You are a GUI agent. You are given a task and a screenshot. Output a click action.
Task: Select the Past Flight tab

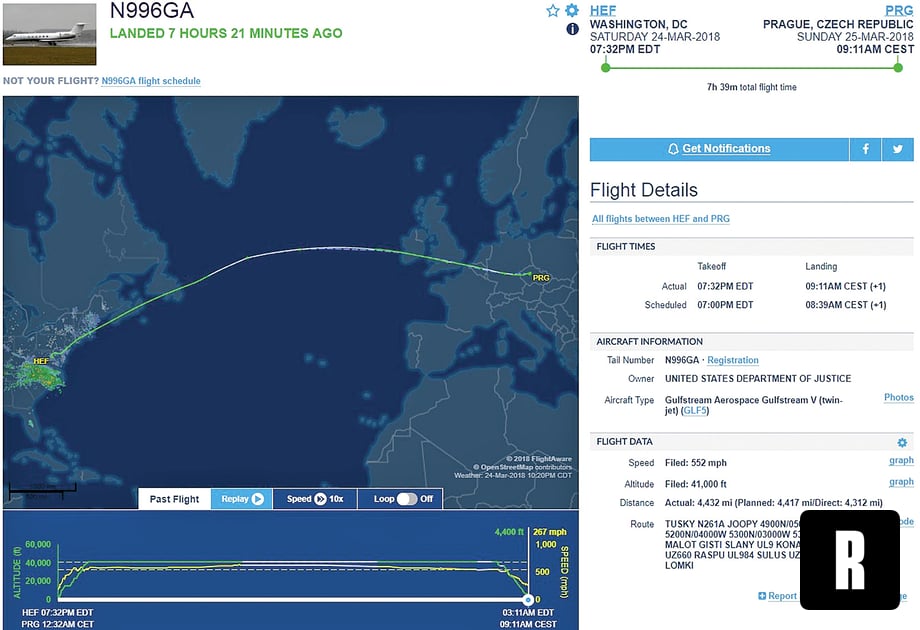point(174,499)
